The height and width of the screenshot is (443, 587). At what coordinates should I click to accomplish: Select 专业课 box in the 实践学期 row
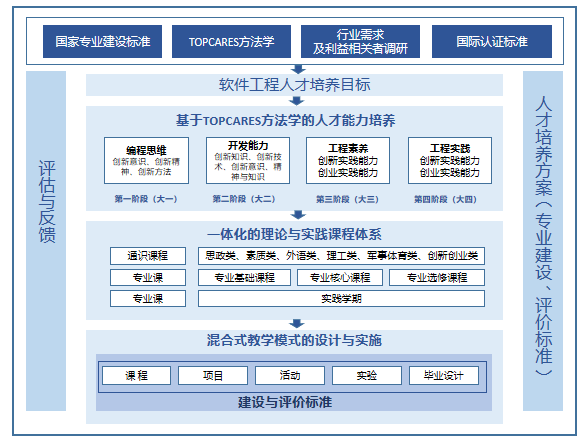point(148,298)
